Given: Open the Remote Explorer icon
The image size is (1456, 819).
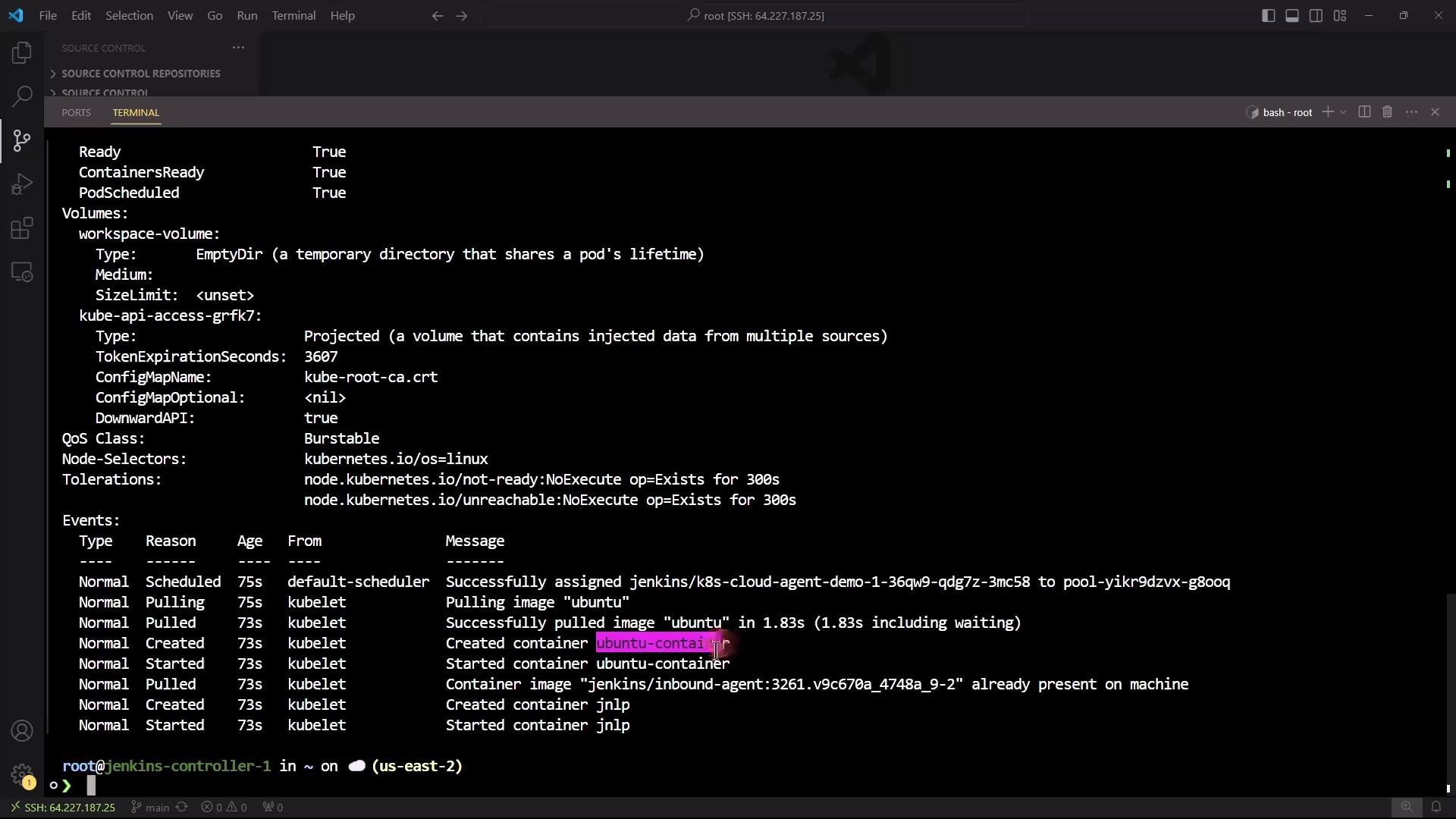Looking at the screenshot, I should click(22, 272).
